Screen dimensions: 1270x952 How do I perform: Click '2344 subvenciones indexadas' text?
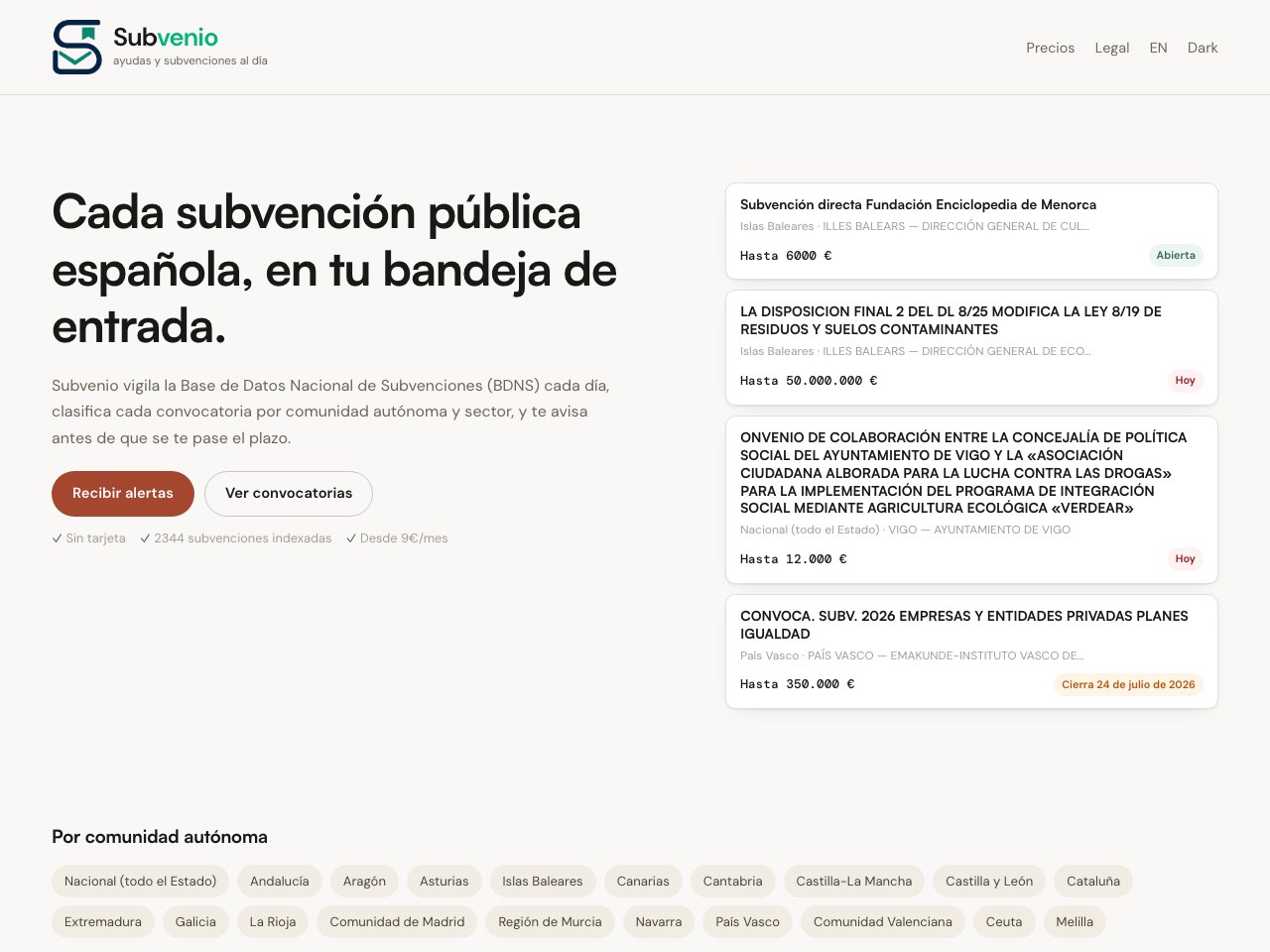click(236, 538)
